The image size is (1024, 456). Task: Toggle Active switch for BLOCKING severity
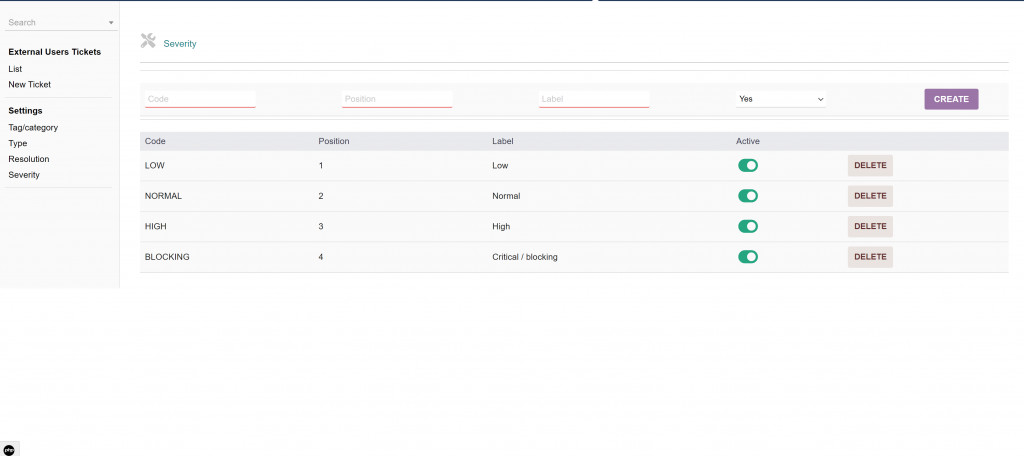click(748, 257)
